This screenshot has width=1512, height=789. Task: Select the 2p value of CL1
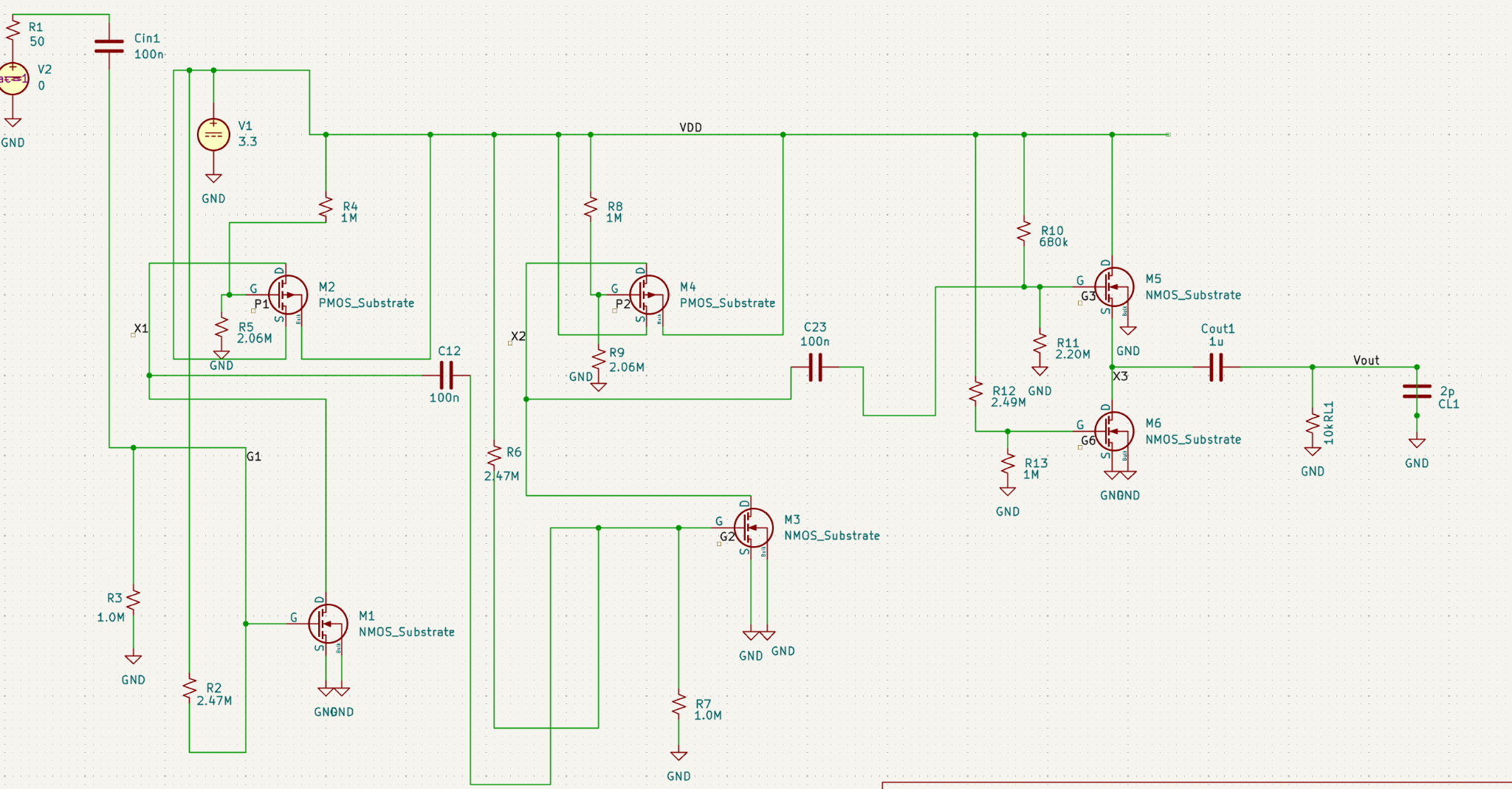point(1447,392)
